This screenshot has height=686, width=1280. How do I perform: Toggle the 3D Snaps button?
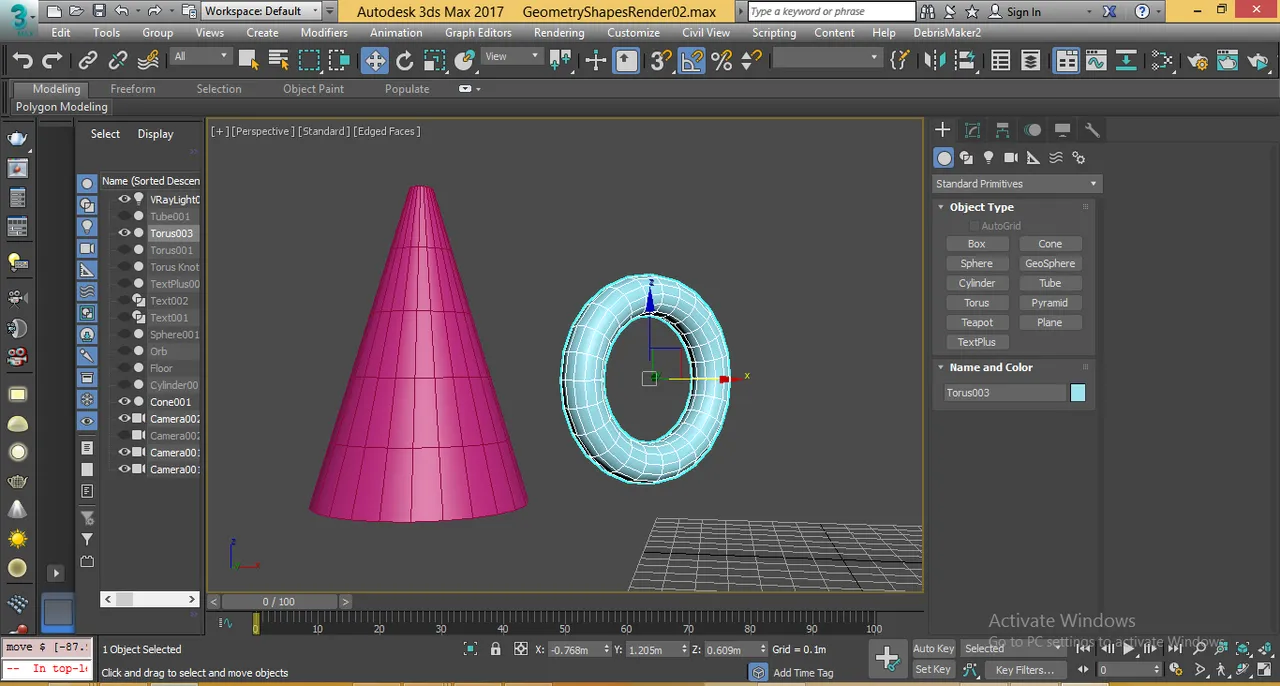(661, 61)
